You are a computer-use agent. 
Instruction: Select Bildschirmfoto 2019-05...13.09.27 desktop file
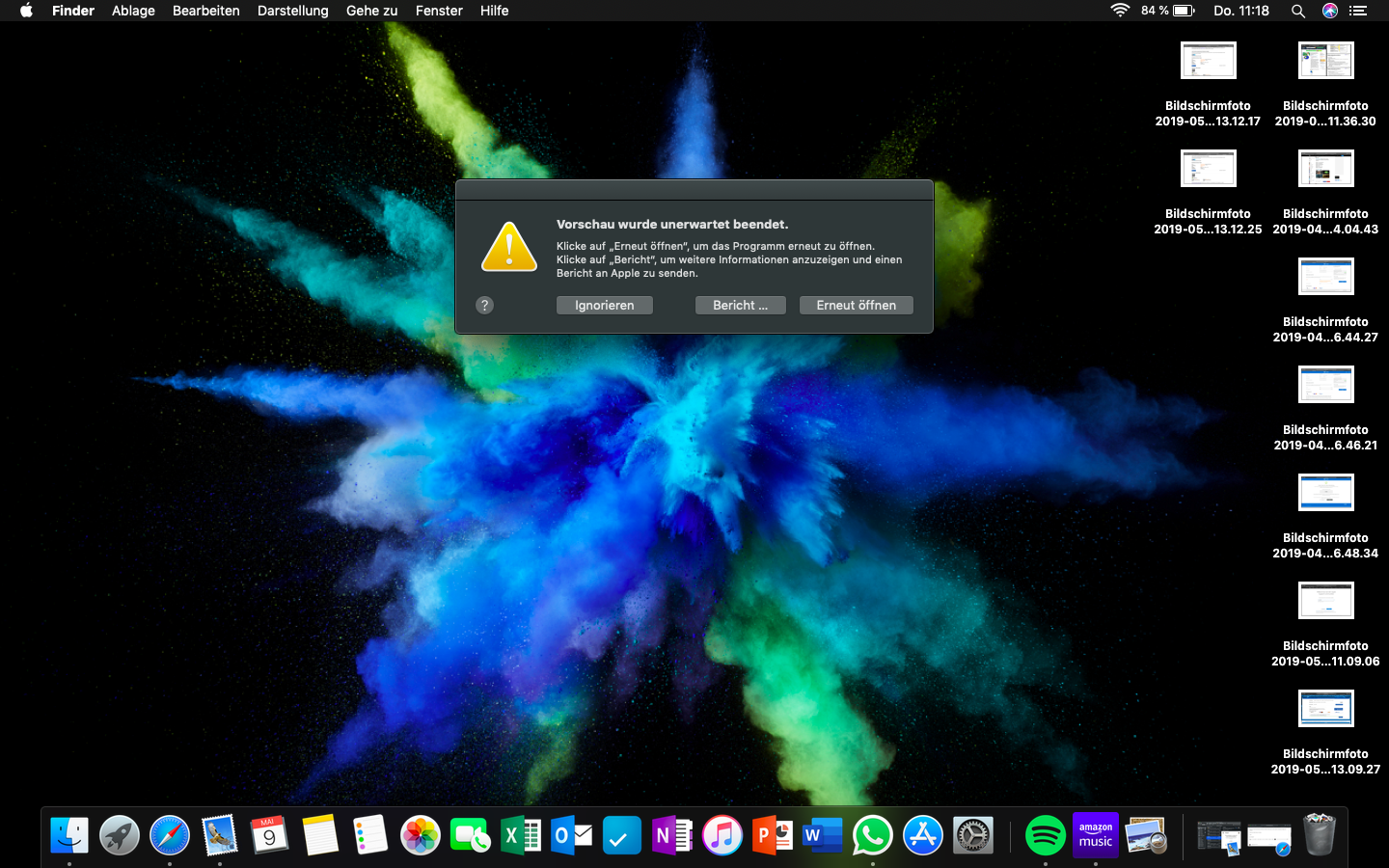coord(1325,709)
